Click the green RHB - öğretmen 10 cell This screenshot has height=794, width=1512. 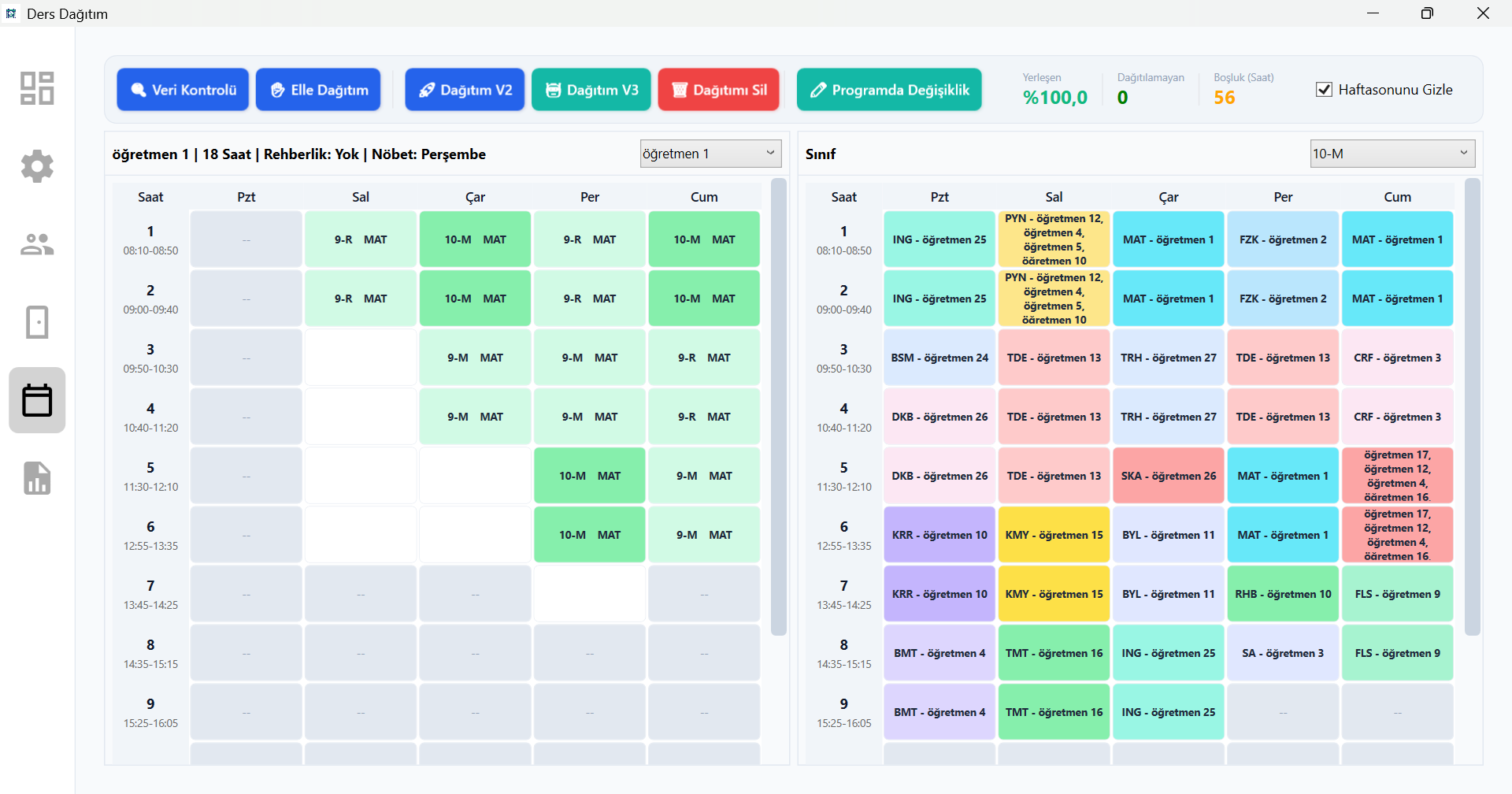[x=1283, y=594]
